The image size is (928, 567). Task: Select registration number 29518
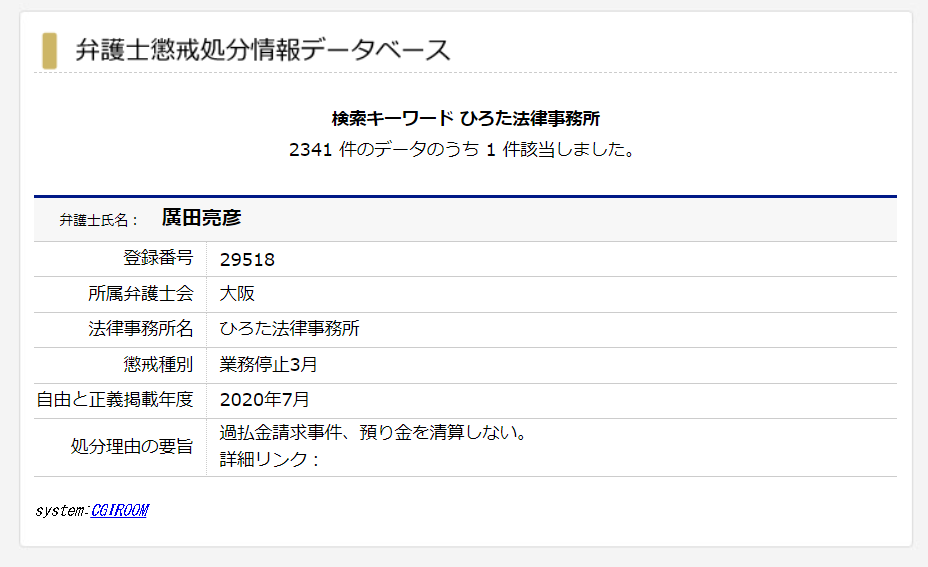pyautogui.click(x=247, y=260)
